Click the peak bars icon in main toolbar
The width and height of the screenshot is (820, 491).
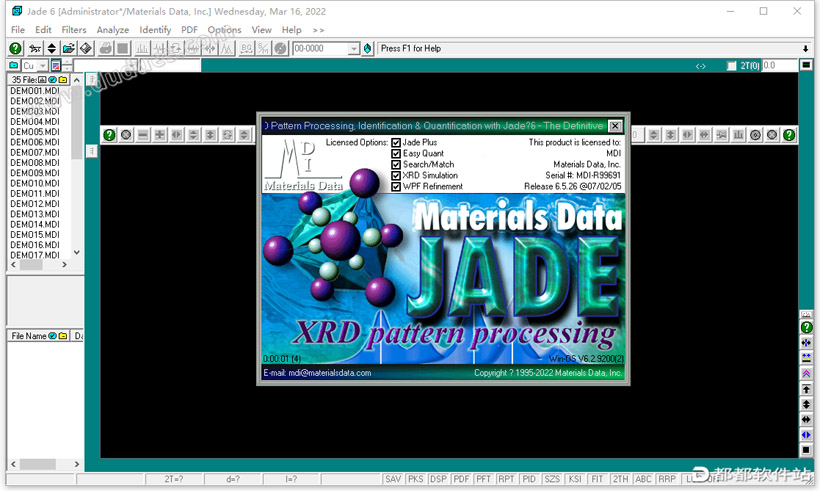pos(142,49)
